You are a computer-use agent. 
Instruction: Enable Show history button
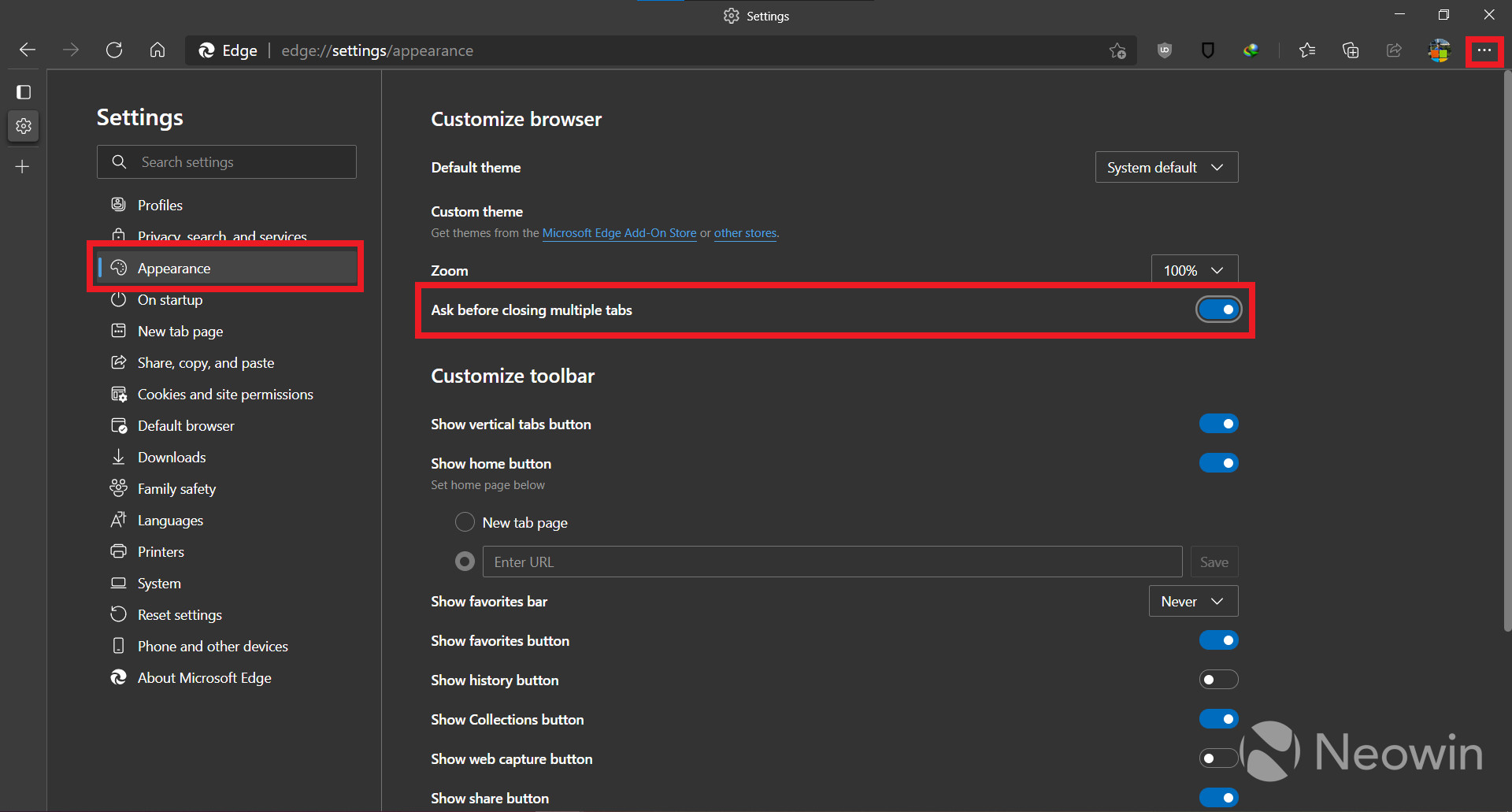[1218, 680]
